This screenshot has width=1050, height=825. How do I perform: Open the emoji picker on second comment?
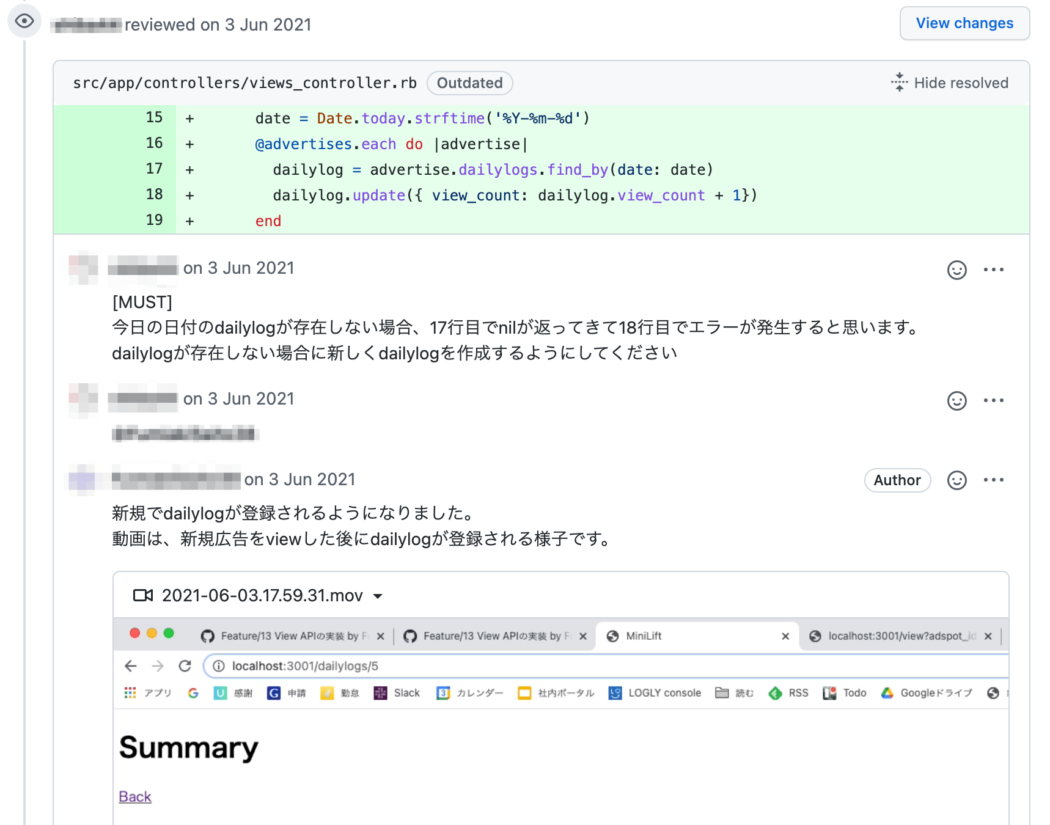click(956, 400)
